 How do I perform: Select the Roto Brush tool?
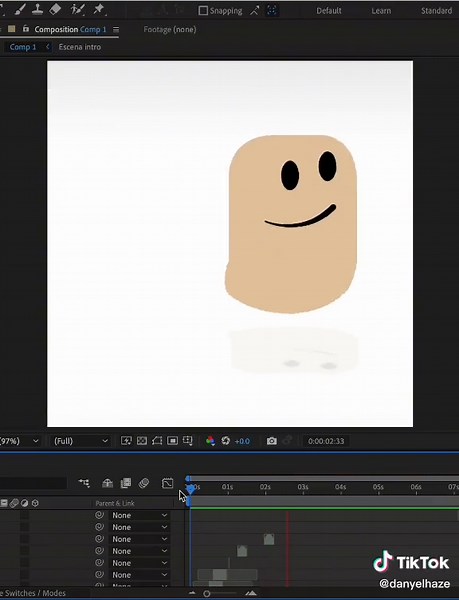pyautogui.click(x=78, y=9)
